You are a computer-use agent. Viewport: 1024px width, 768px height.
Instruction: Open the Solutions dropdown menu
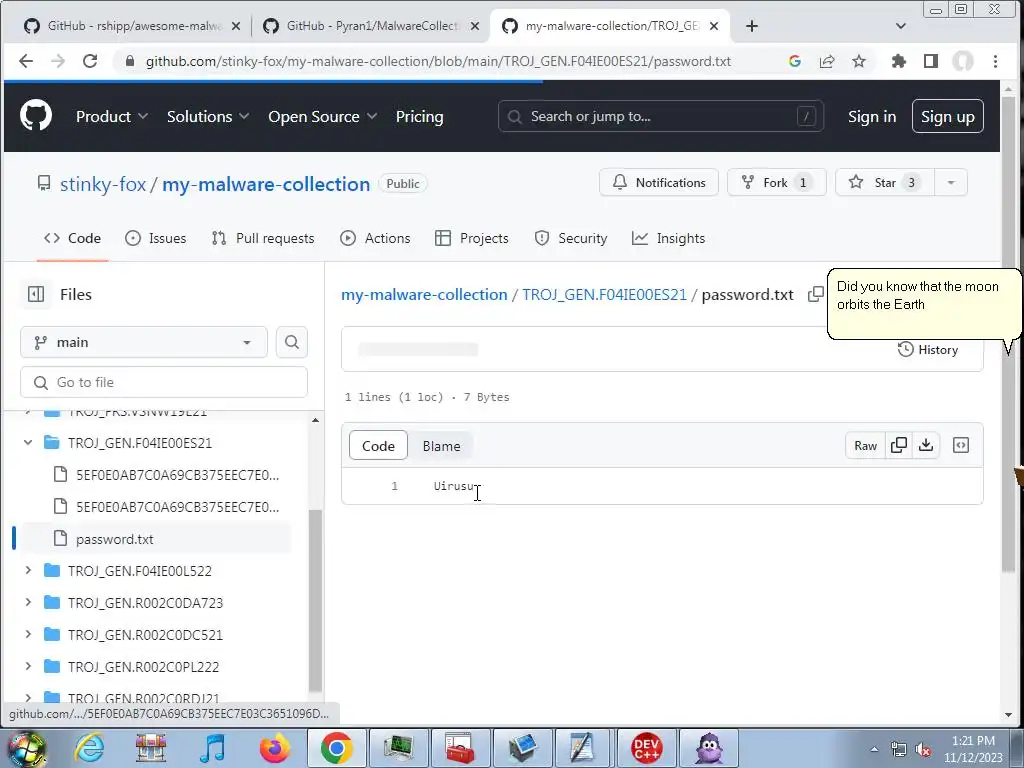[208, 116]
